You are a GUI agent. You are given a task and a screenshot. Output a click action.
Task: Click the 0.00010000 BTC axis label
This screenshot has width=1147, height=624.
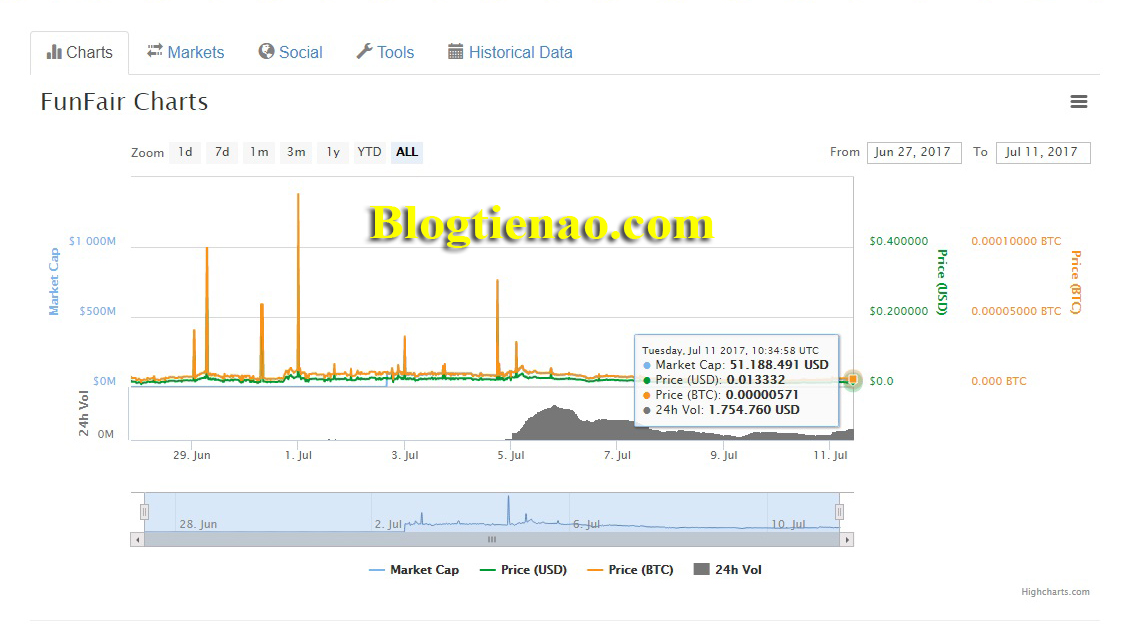click(1016, 241)
